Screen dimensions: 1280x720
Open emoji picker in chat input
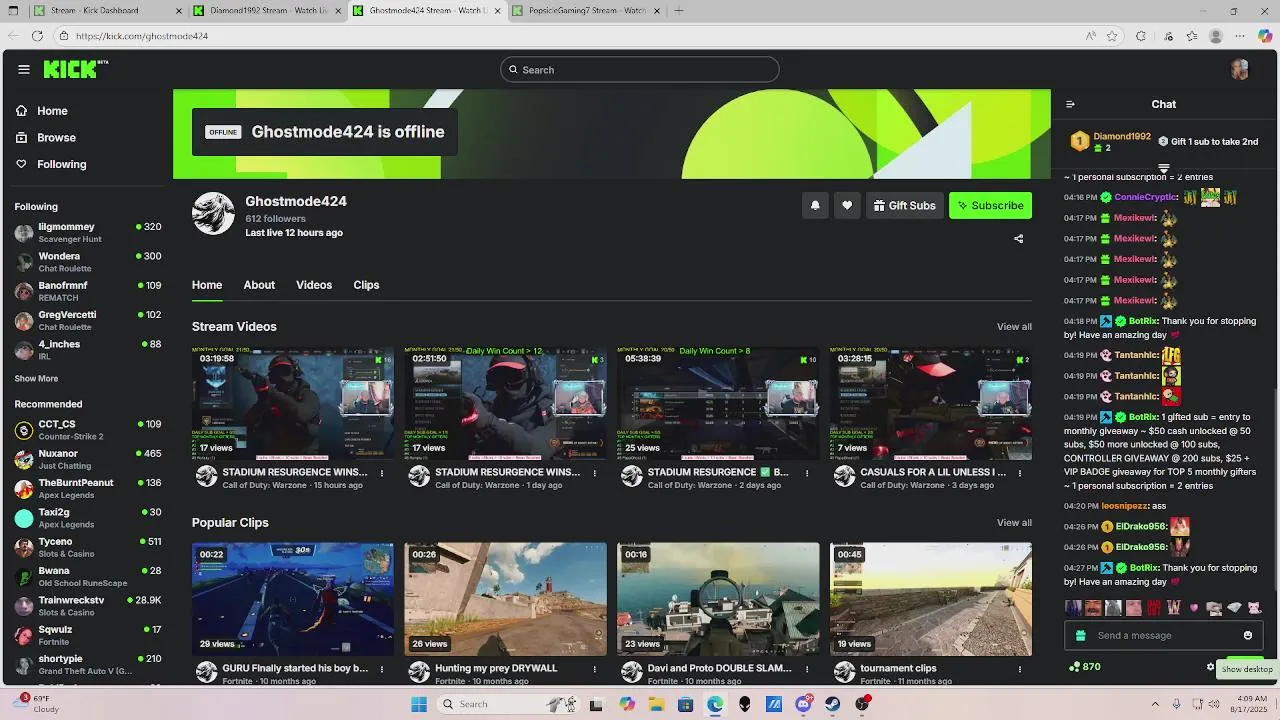pos(1248,635)
